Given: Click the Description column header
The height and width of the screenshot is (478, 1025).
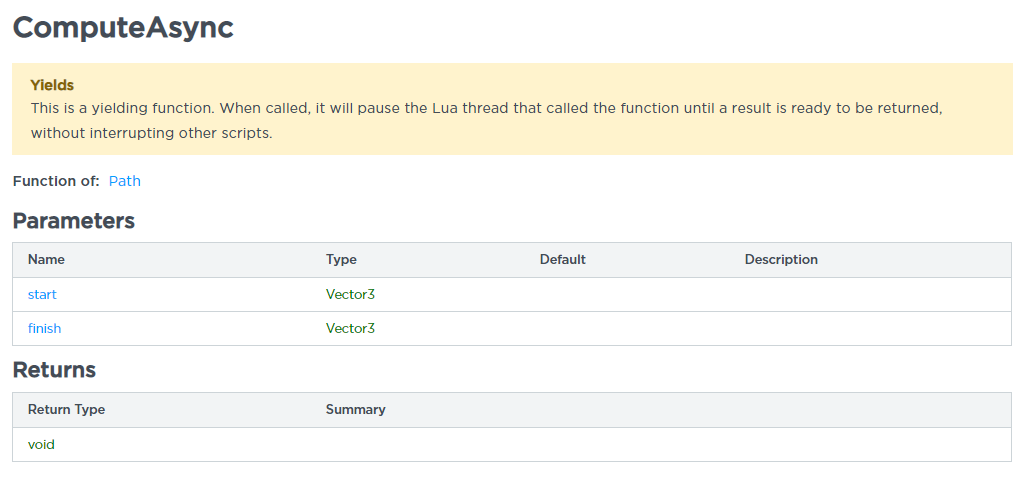Looking at the screenshot, I should click(x=781, y=259).
